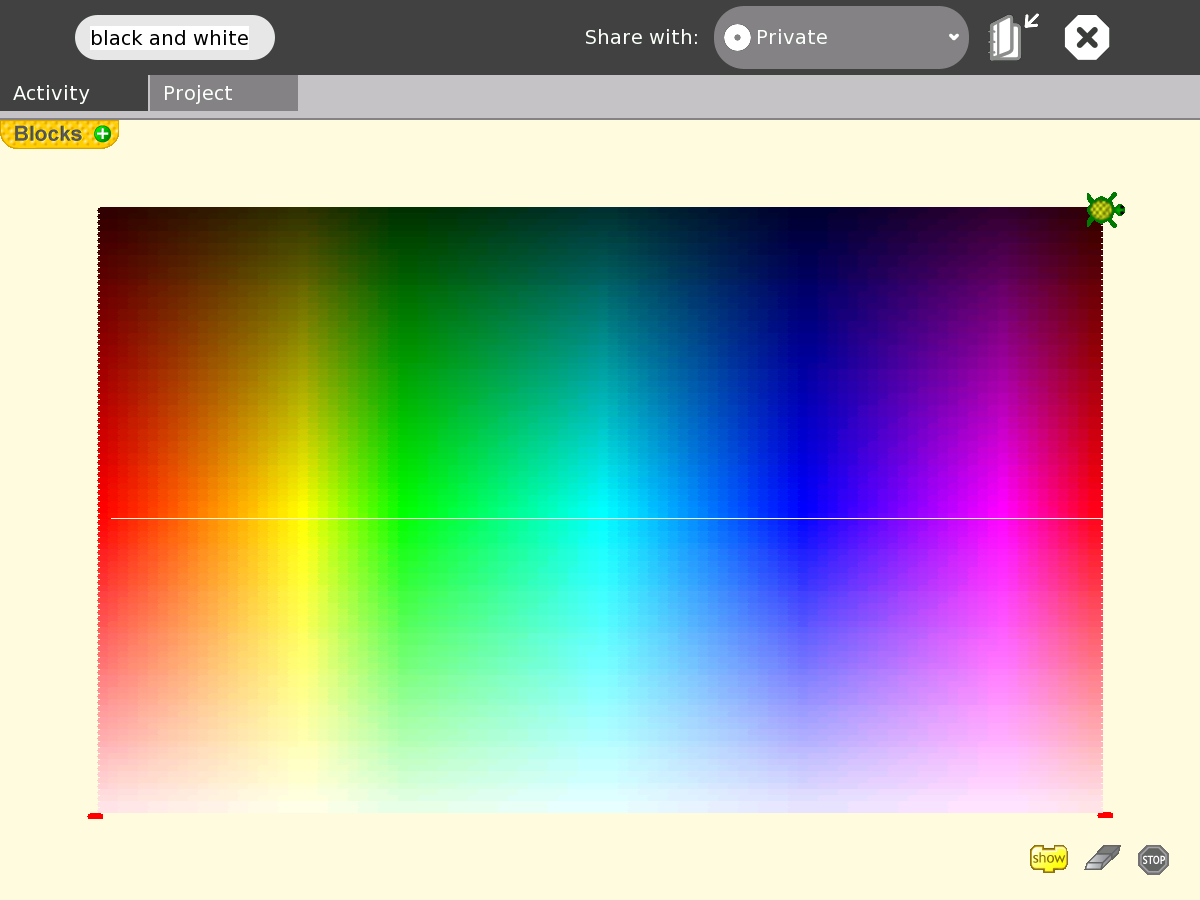Click the Private text in the share combo box
The image size is (1200, 900).
(791, 38)
